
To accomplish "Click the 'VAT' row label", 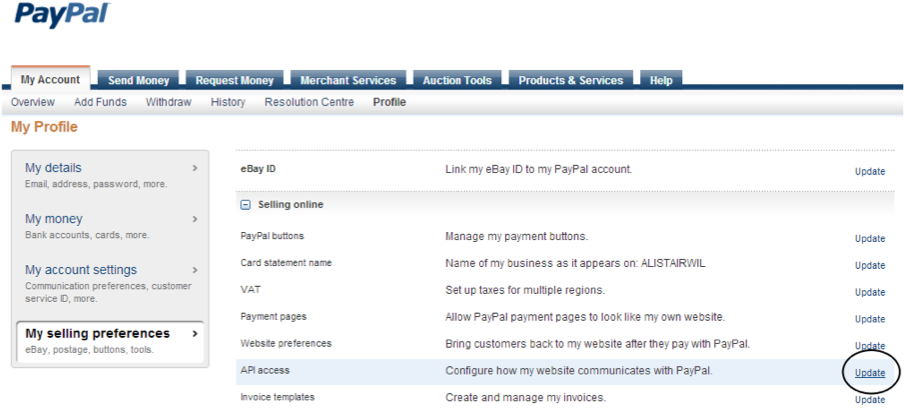I will pos(250,289).
